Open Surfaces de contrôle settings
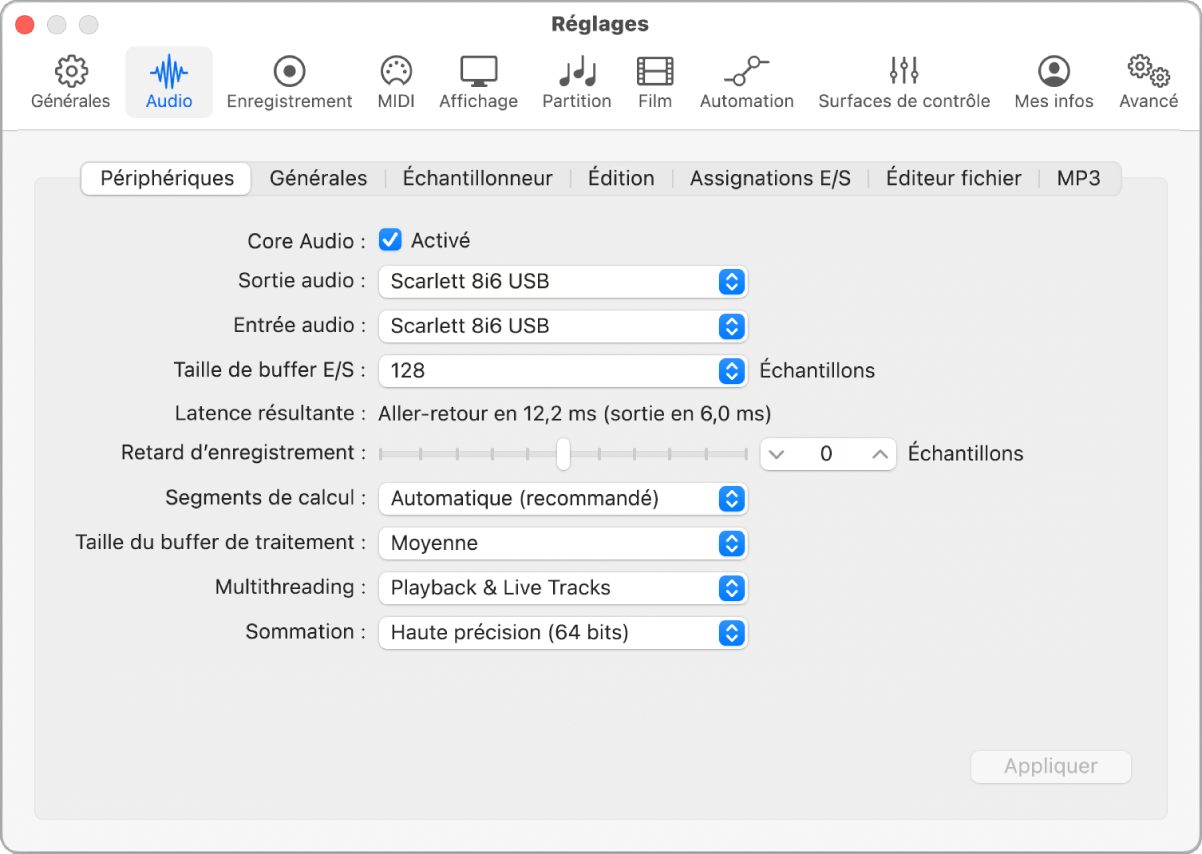Image resolution: width=1202 pixels, height=854 pixels. (903, 80)
